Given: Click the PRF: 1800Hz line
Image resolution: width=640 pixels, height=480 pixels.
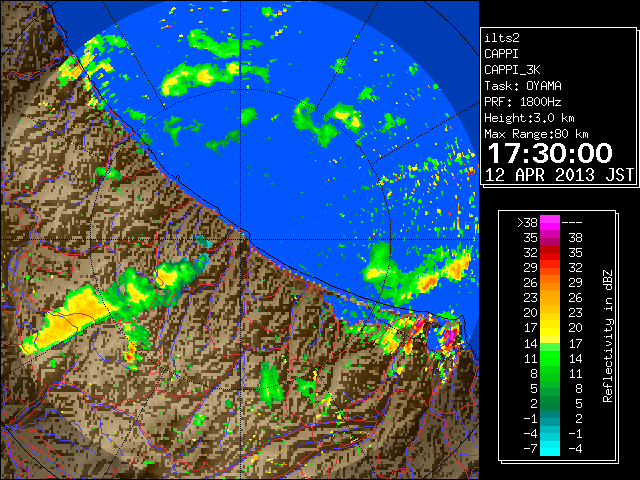Looking at the screenshot, I should [x=522, y=102].
